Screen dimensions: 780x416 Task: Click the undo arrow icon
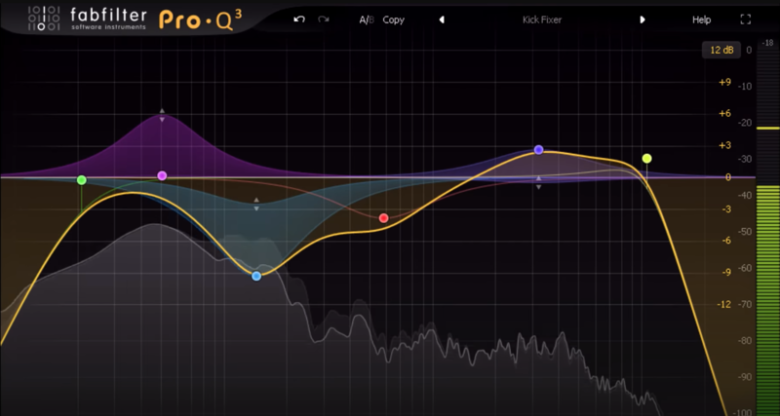click(x=299, y=19)
